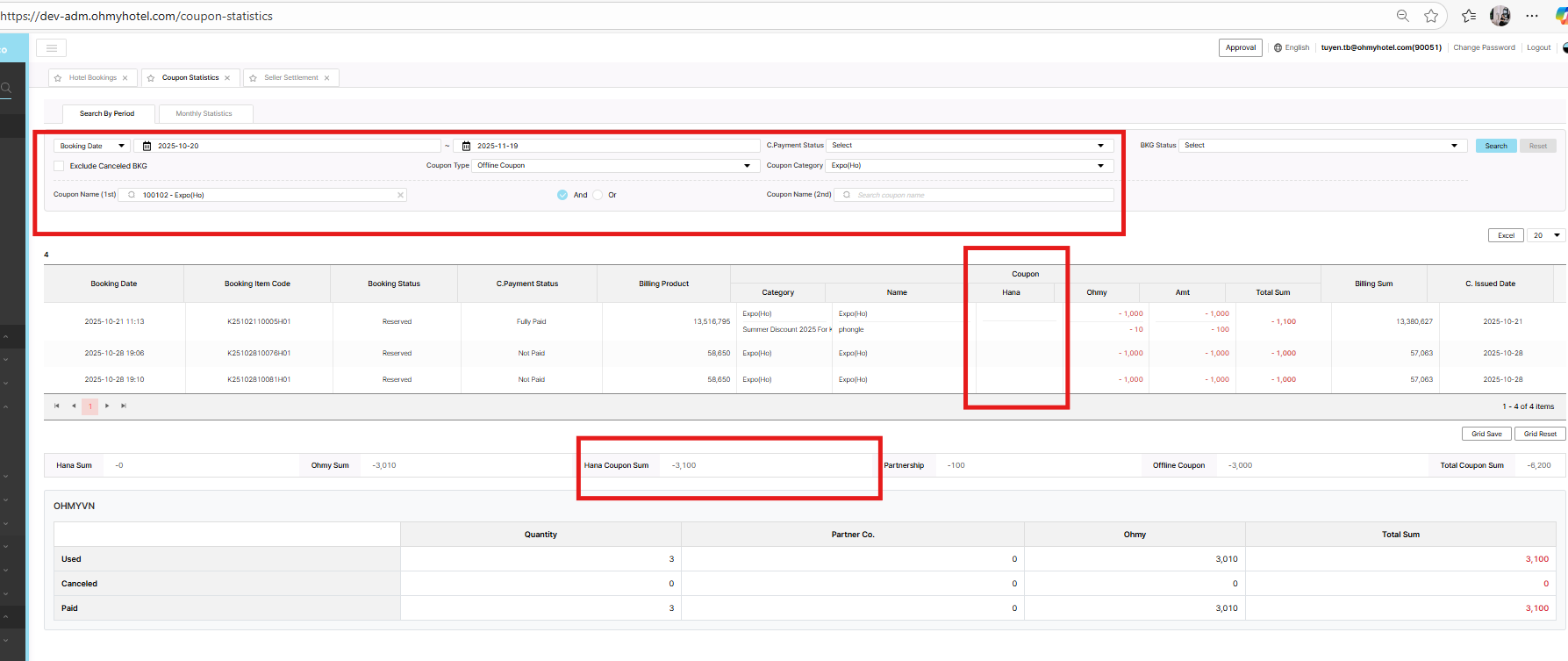Image resolution: width=1568 pixels, height=661 pixels.
Task: Select page 1 in the grid pager
Action: pyautogui.click(x=89, y=406)
